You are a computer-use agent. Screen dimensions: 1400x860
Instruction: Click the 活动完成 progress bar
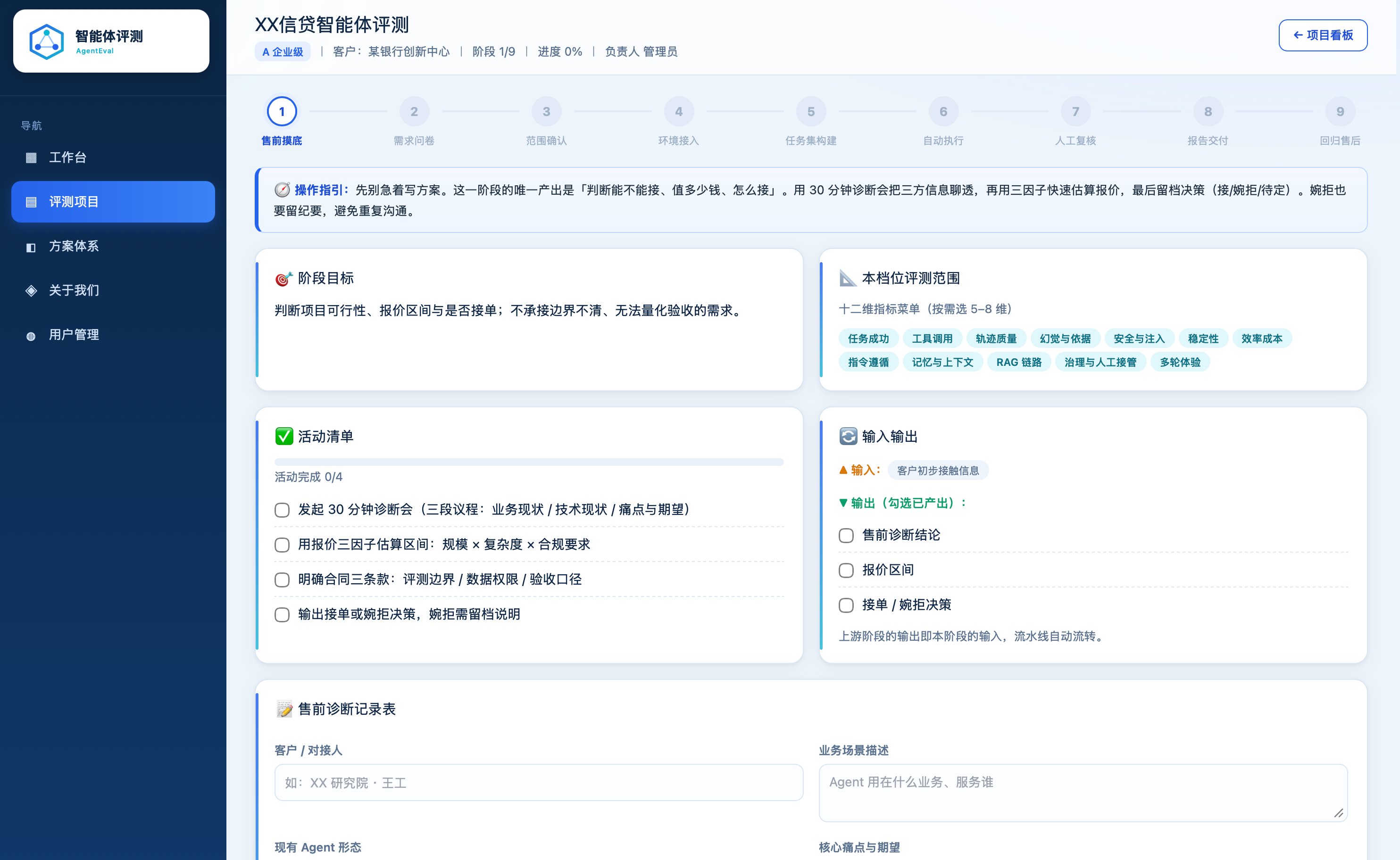[x=529, y=462]
